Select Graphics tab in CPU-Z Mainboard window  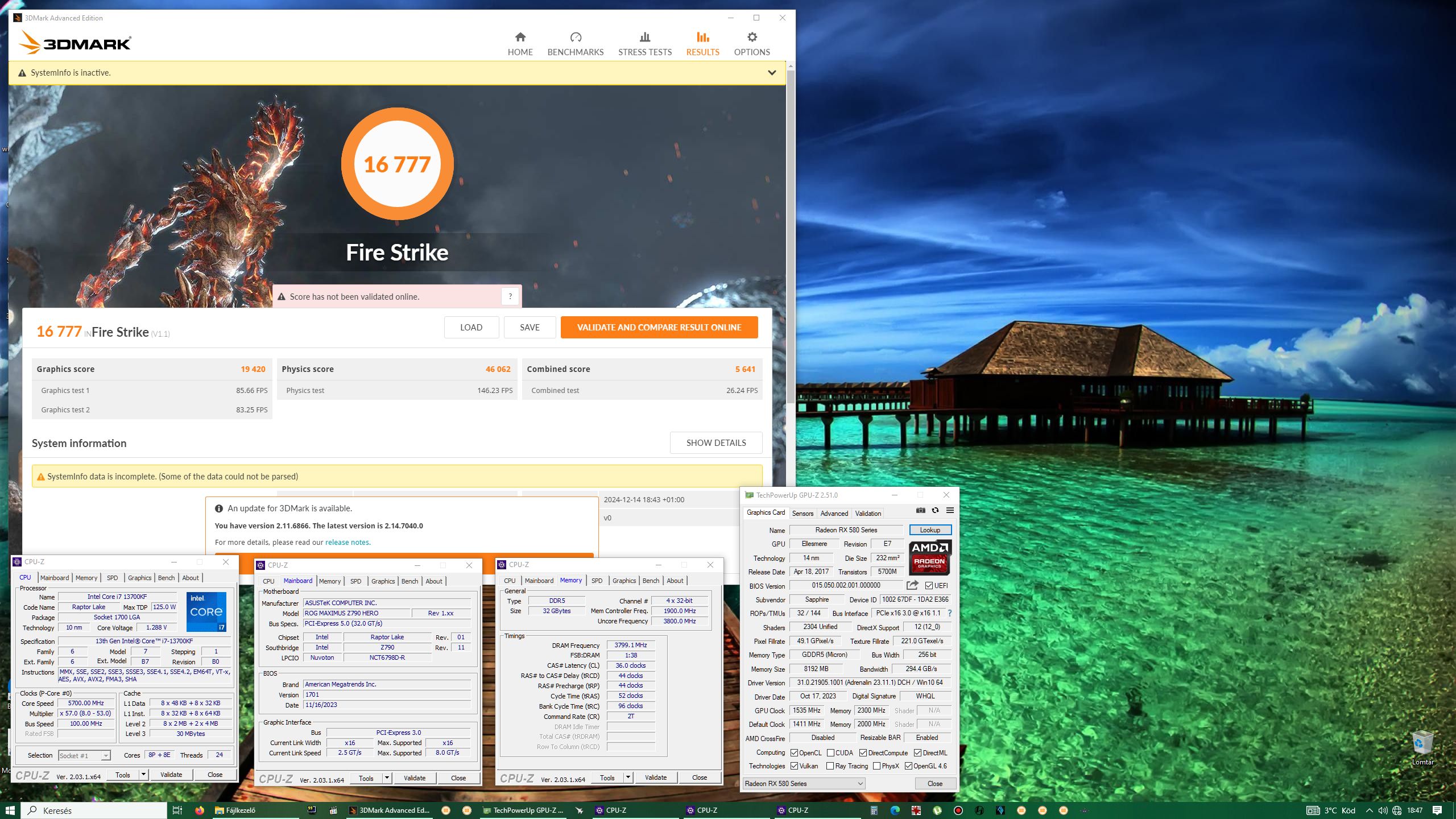(x=383, y=581)
